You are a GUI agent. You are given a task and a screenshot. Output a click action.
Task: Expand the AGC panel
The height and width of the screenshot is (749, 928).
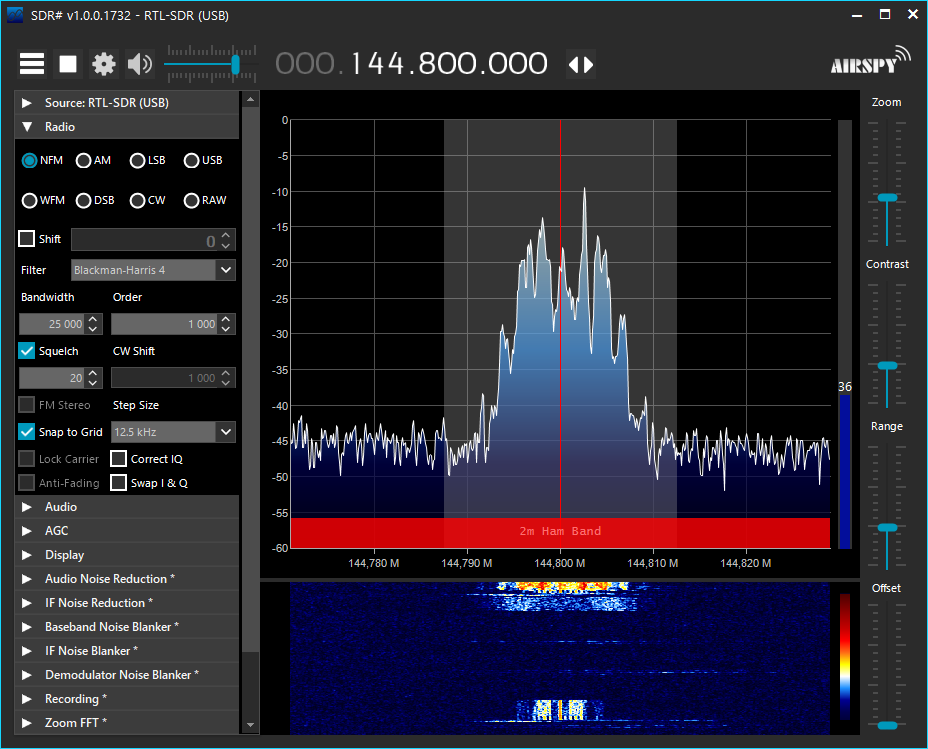coord(127,531)
